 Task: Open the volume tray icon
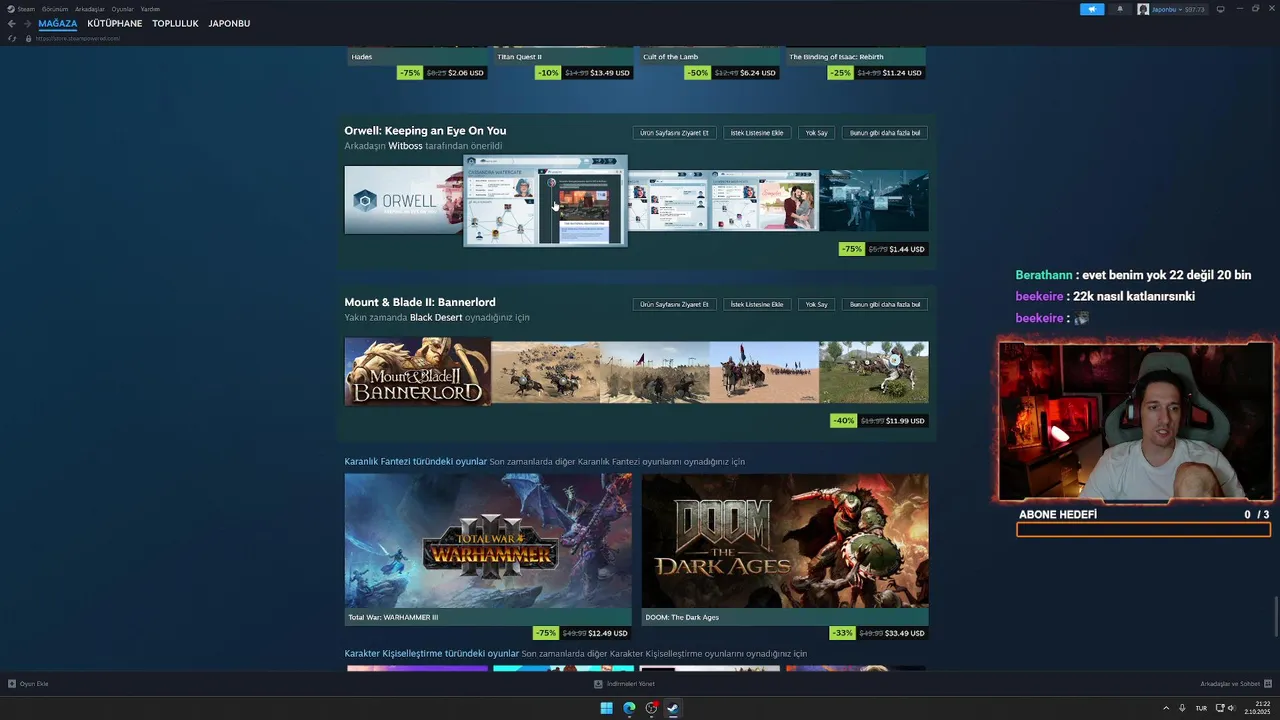[1231, 708]
